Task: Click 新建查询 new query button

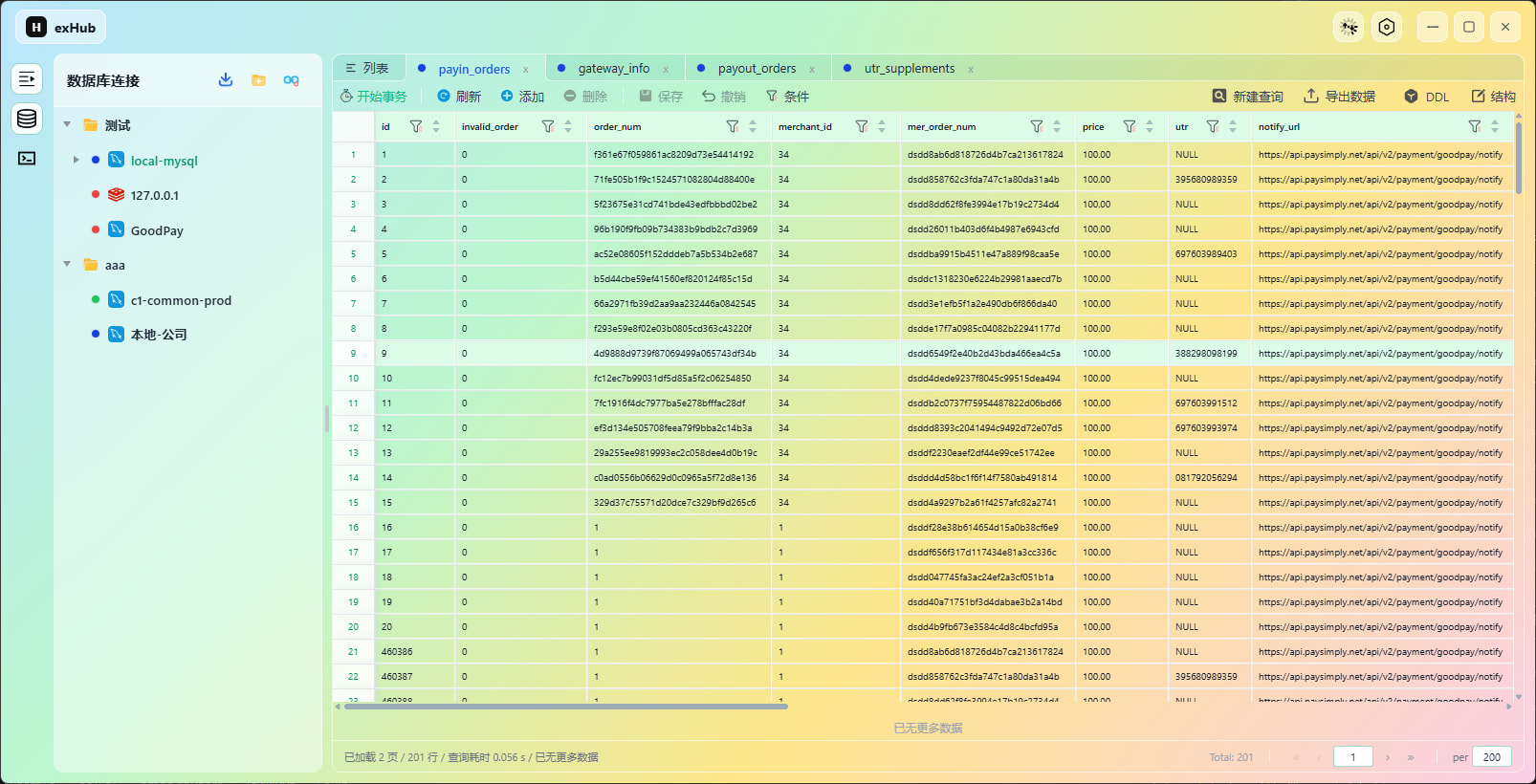Action: pos(1248,97)
